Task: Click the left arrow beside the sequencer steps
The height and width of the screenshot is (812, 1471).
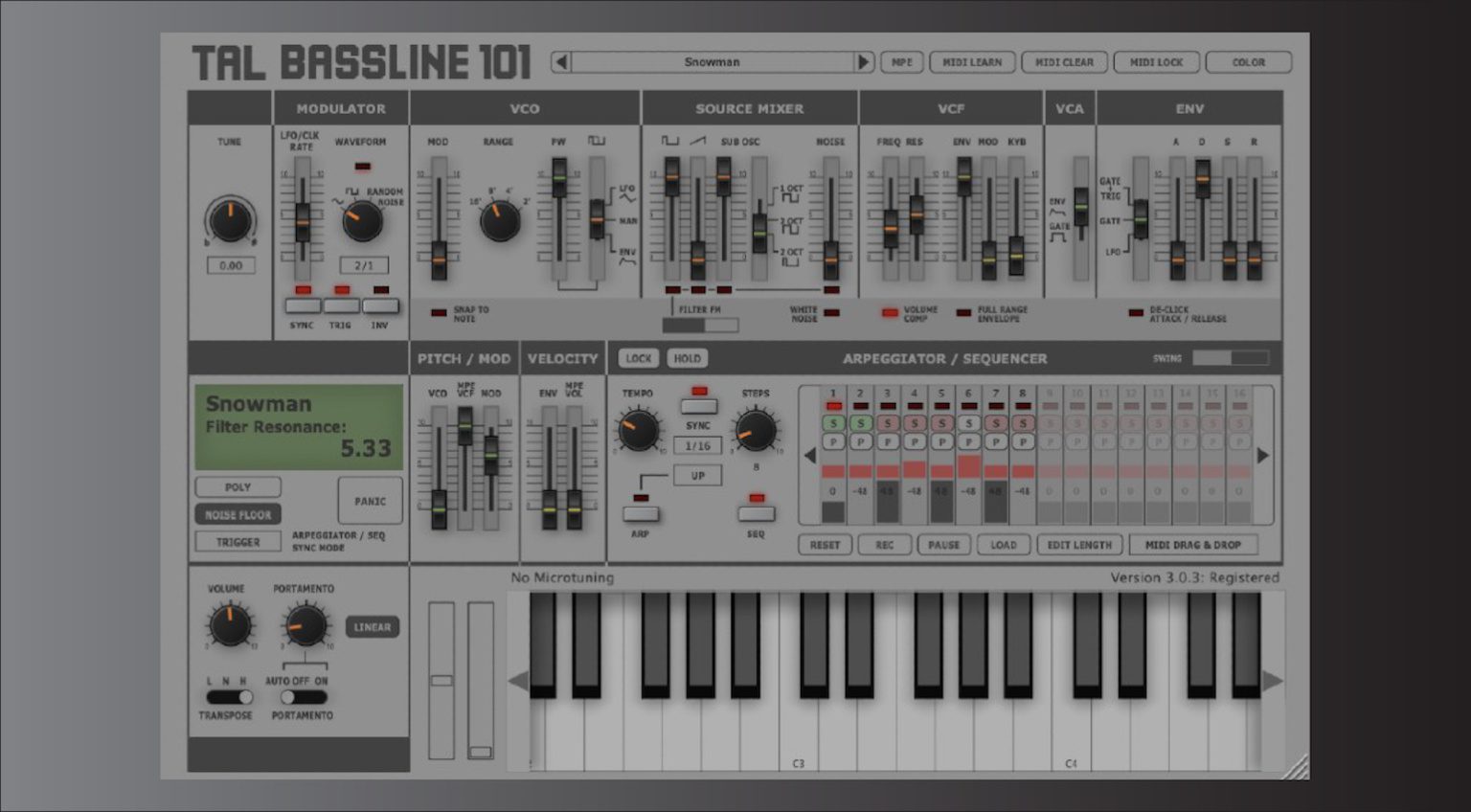Action: (x=810, y=457)
